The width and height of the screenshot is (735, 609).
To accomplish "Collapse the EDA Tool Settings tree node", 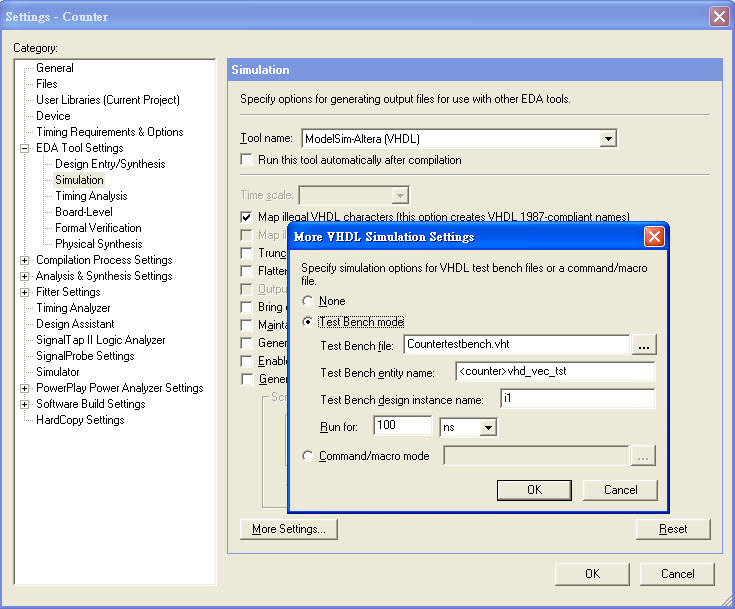I will (x=25, y=148).
